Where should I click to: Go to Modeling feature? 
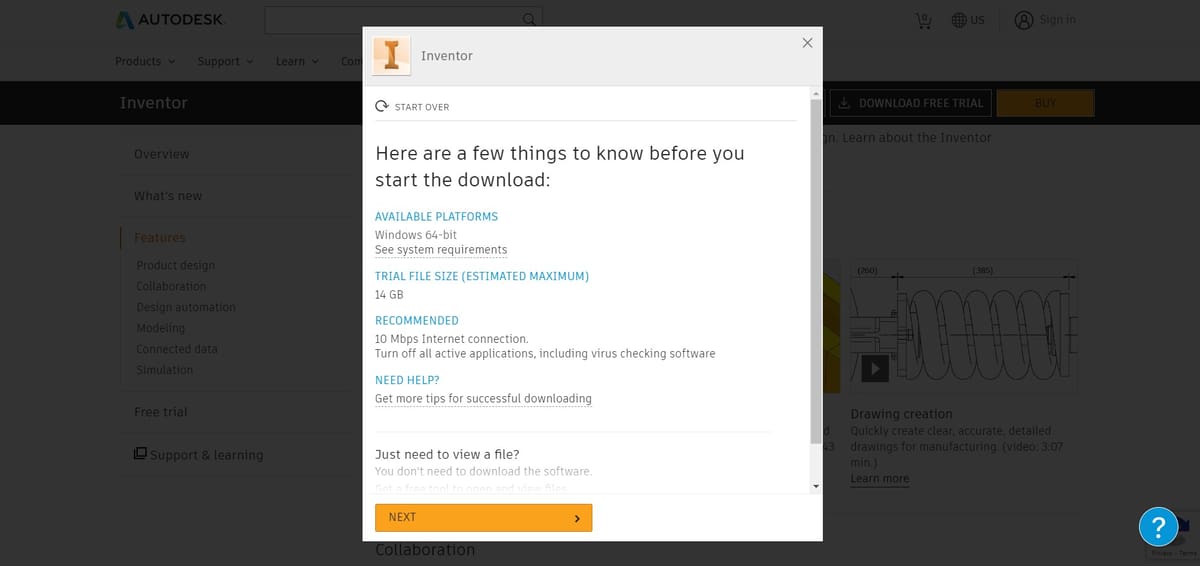click(x=161, y=328)
